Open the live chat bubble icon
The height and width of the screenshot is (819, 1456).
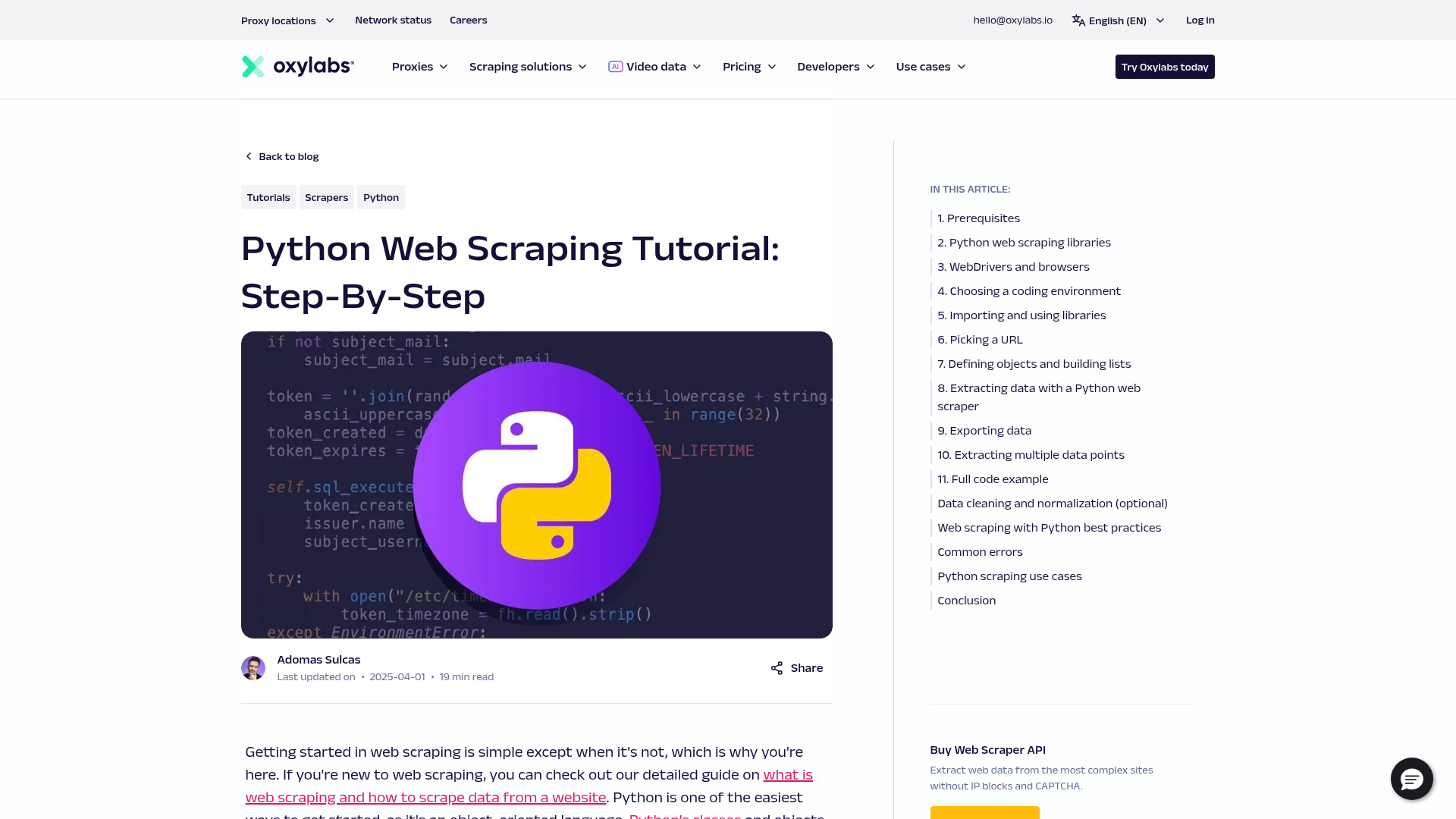1411,779
